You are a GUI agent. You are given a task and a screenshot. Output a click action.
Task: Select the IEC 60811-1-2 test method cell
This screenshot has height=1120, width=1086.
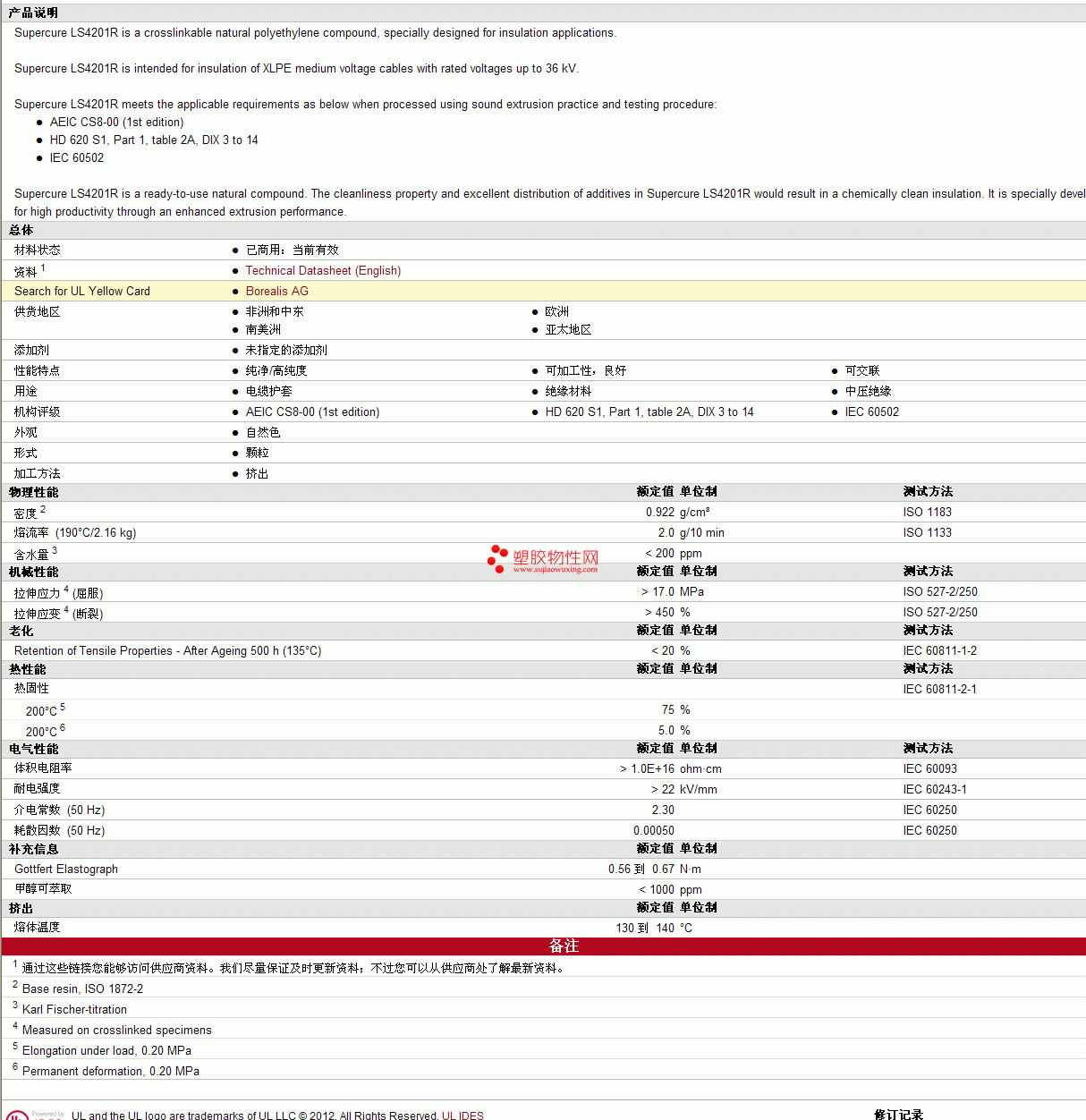click(x=940, y=650)
